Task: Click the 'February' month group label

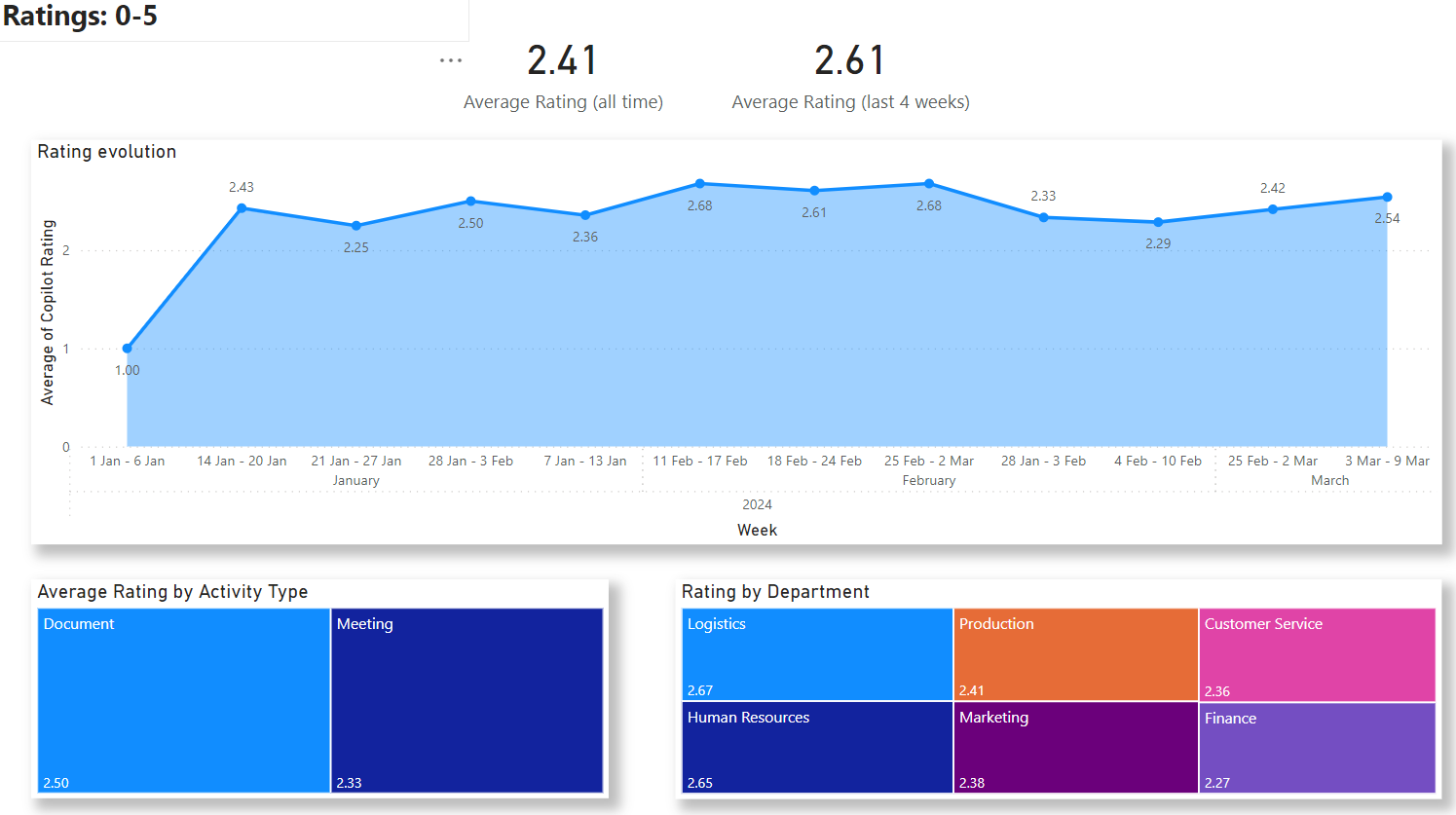Action: point(929,480)
